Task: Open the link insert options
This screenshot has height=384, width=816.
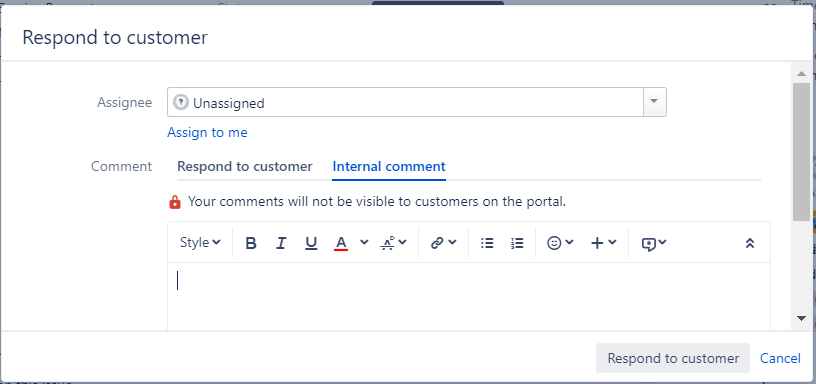Action: pos(443,243)
